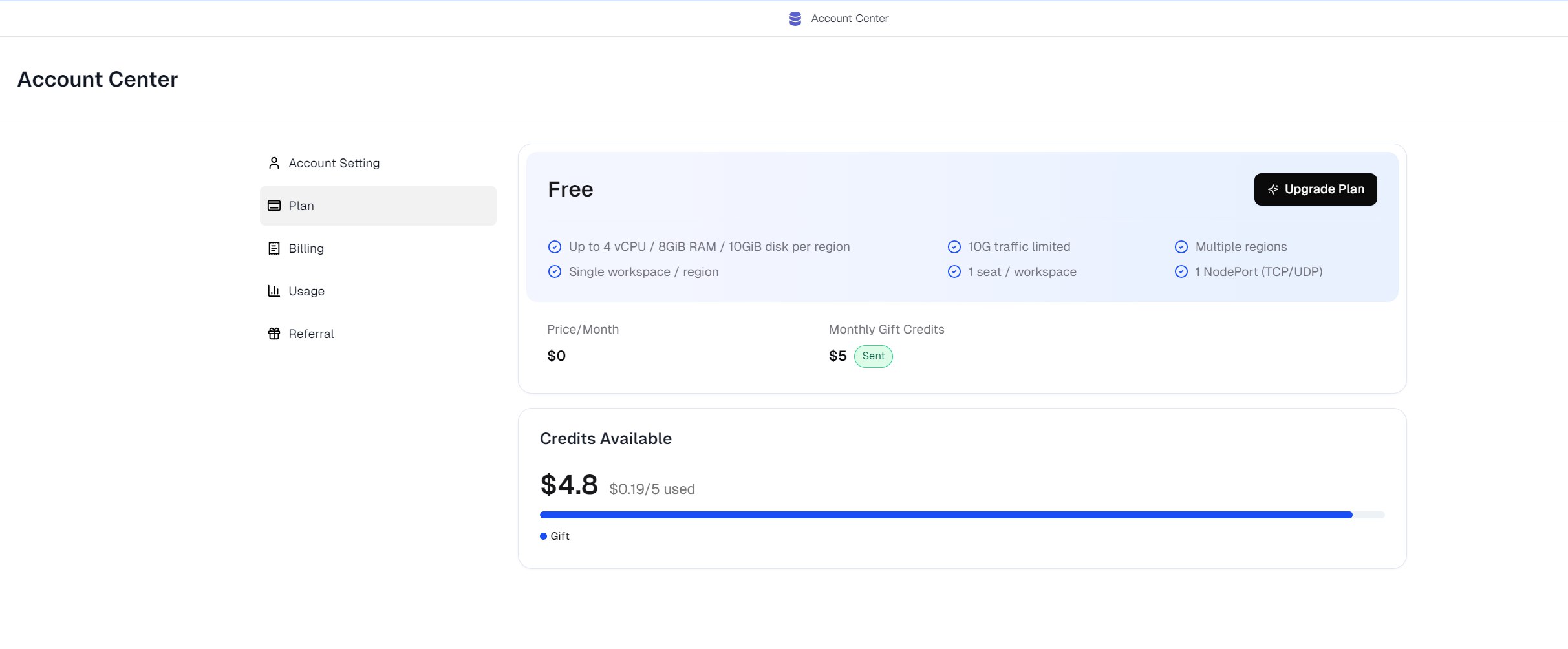Click the $5 gift credit value

837,356
